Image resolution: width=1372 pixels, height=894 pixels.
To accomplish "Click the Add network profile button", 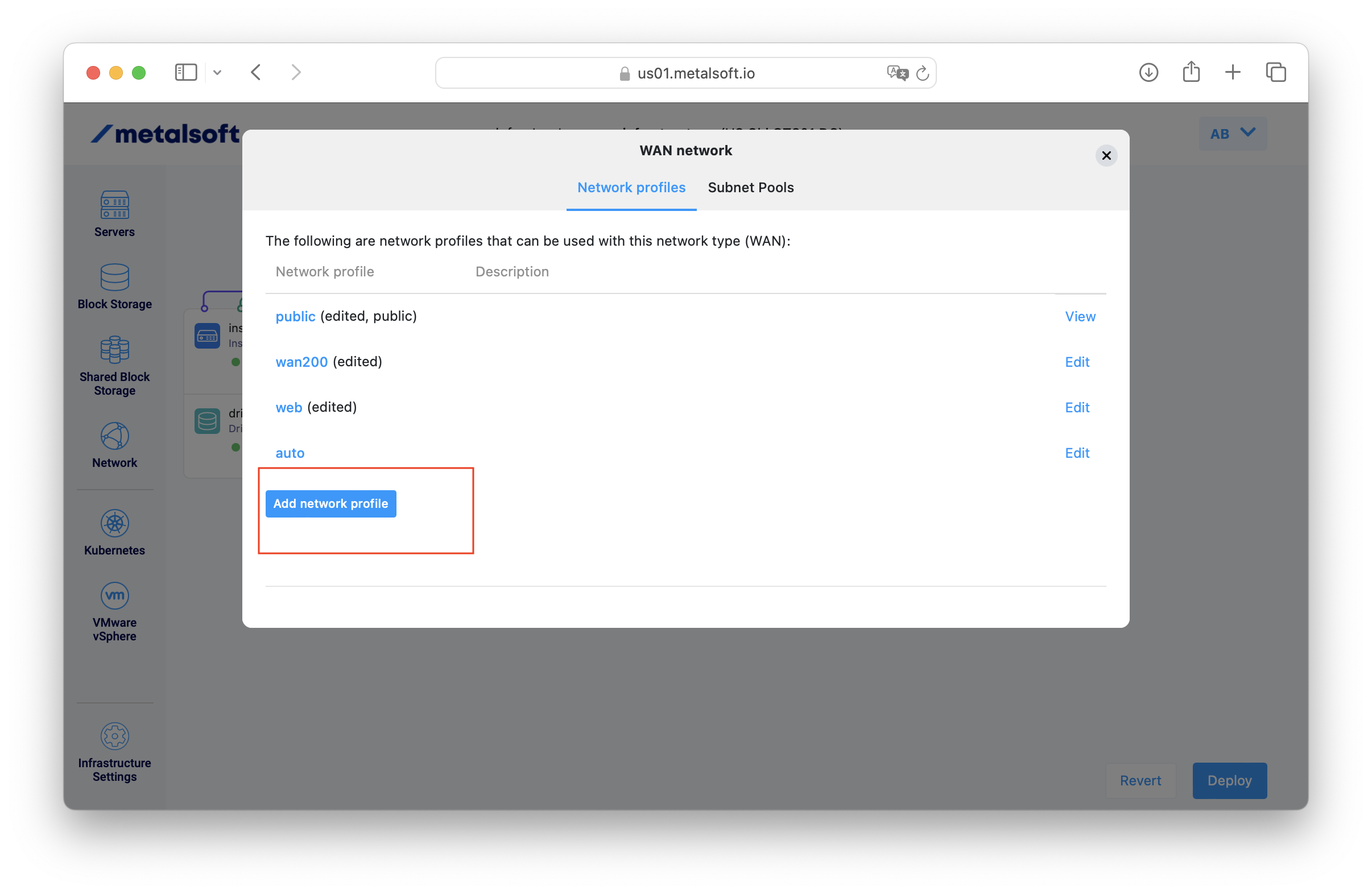I will click(331, 504).
